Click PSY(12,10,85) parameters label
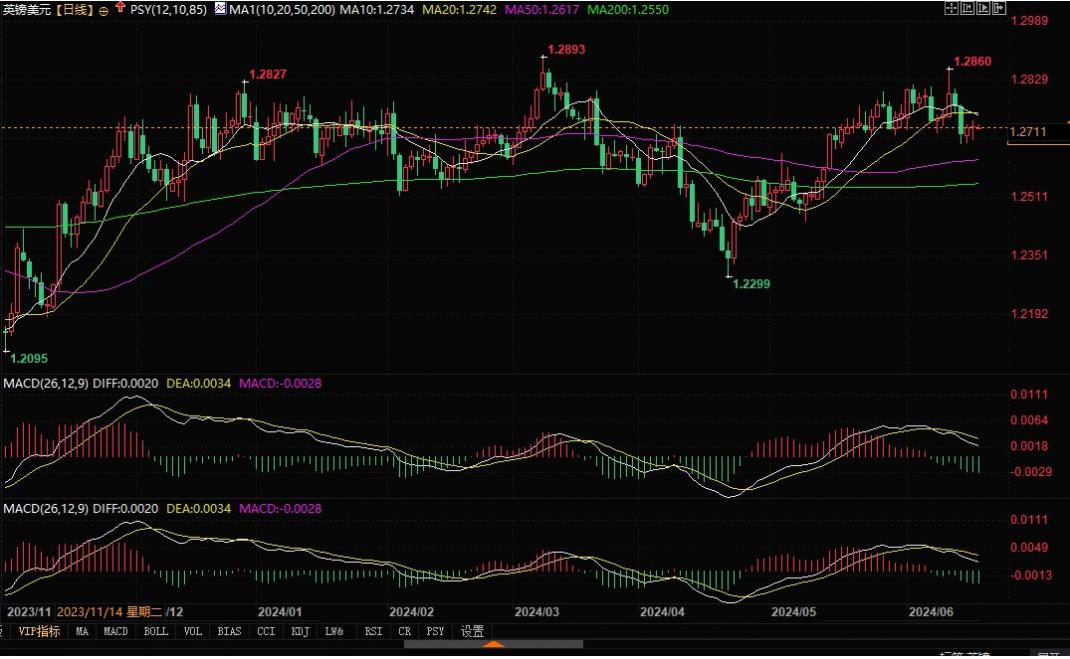 pyautogui.click(x=169, y=10)
